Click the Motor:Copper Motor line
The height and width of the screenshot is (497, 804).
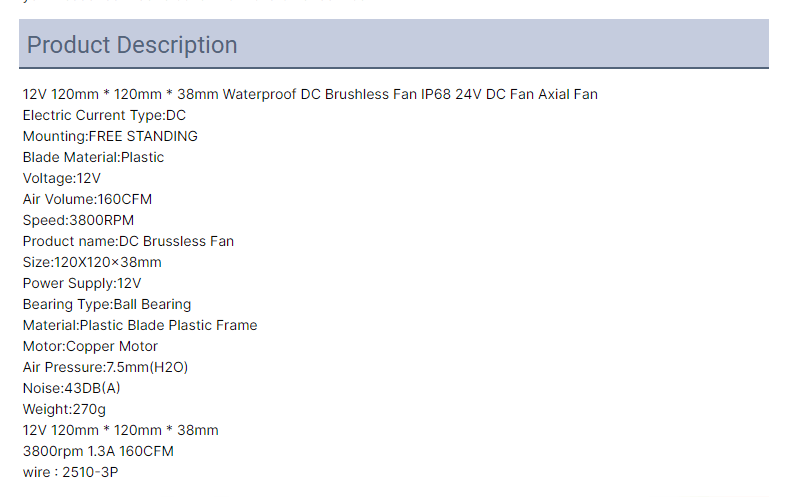(x=90, y=347)
